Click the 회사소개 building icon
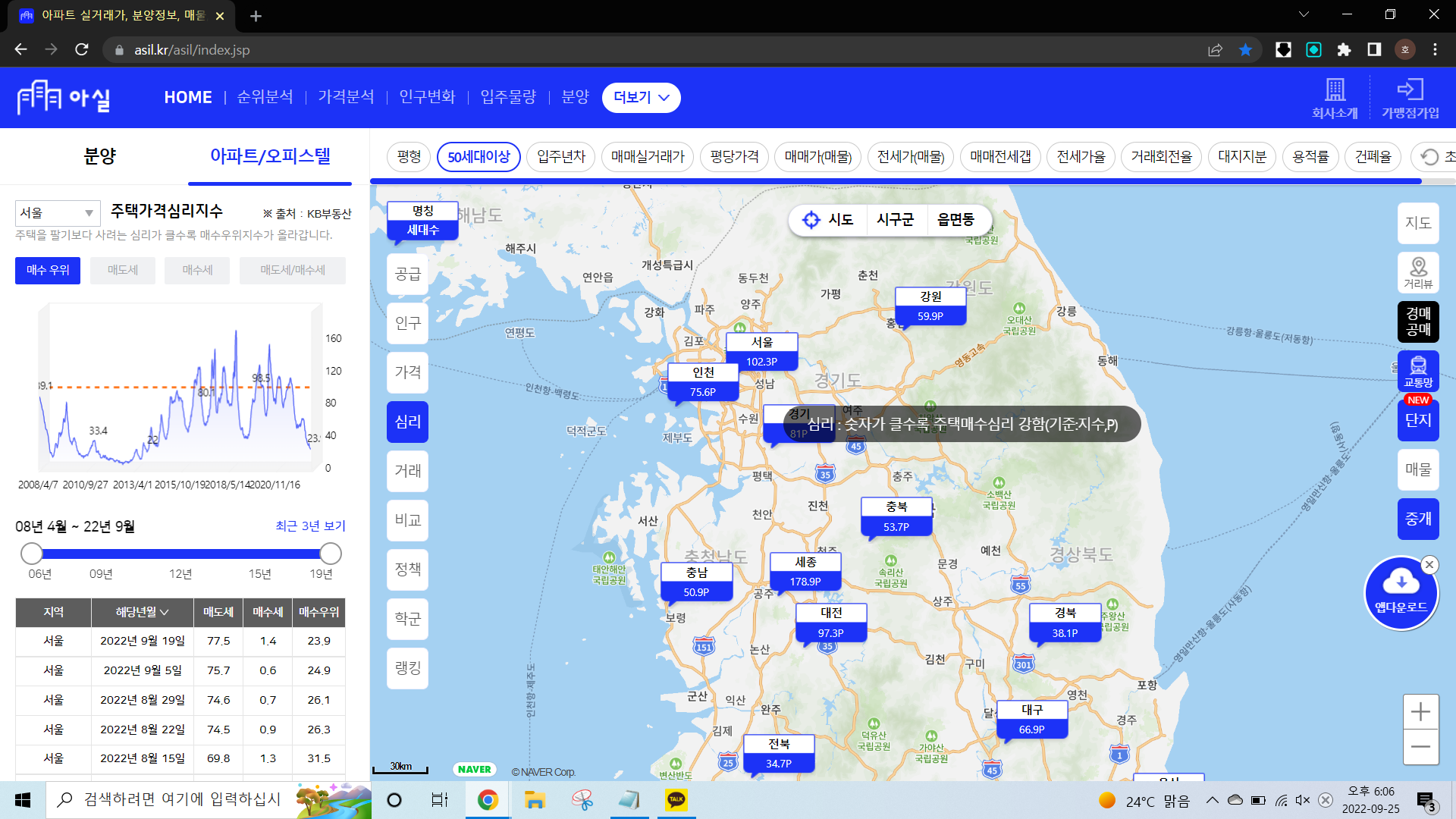1456x819 pixels. (x=1335, y=89)
